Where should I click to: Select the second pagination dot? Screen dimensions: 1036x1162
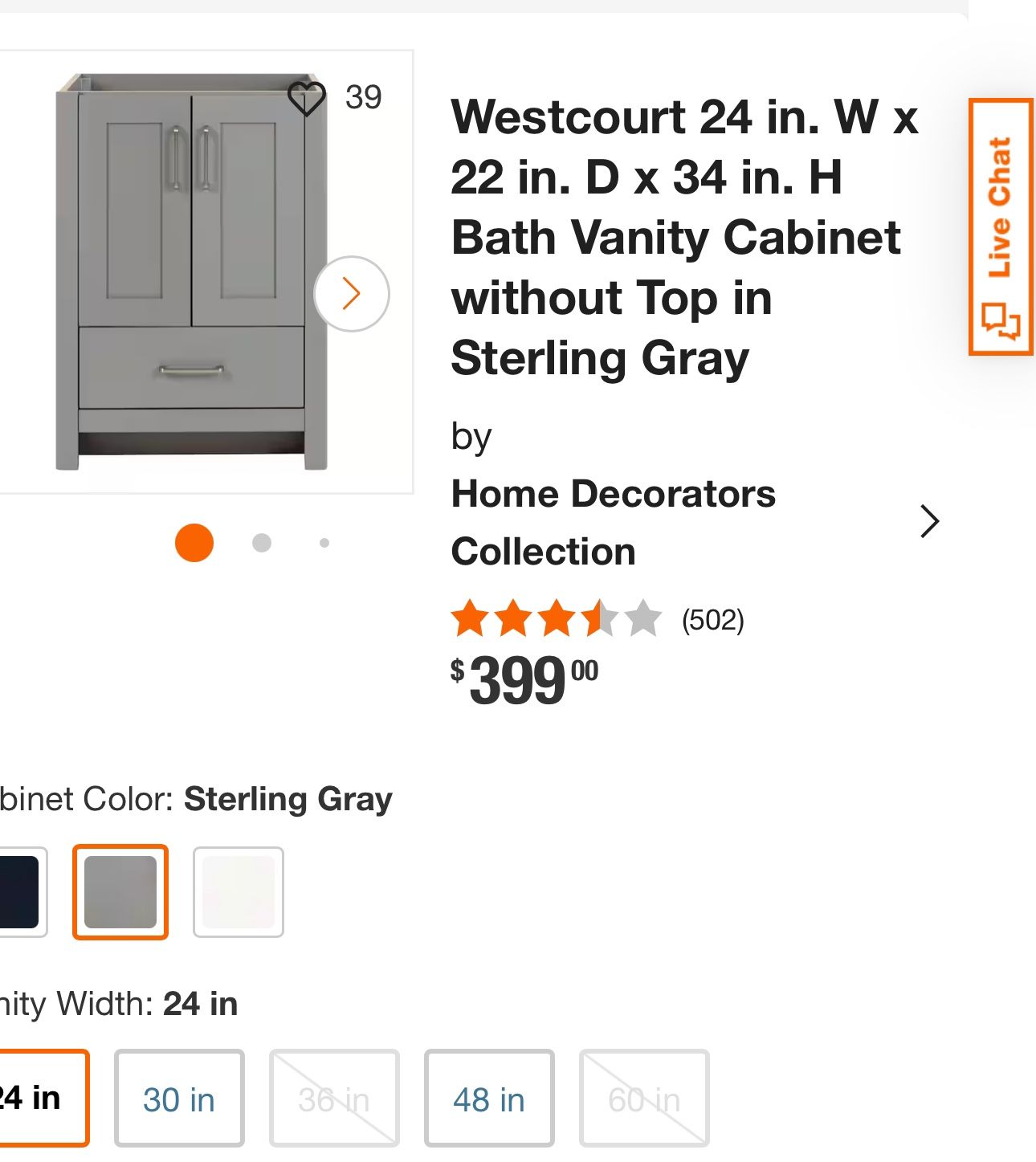pos(263,543)
